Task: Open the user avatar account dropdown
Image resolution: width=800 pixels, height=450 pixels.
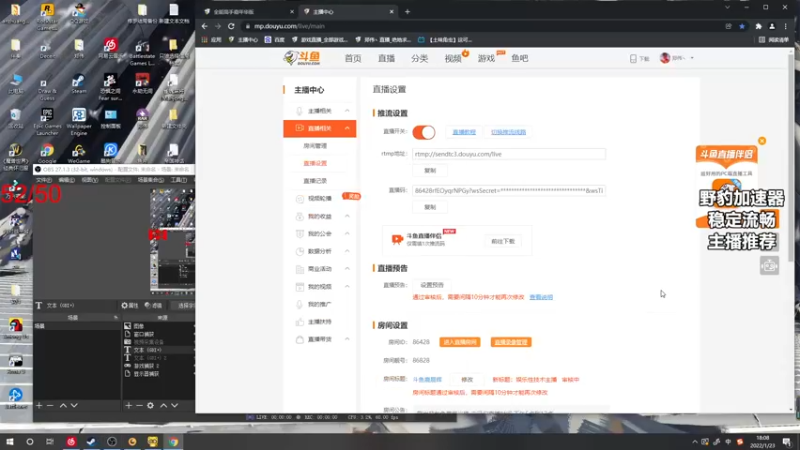Action: (677, 58)
